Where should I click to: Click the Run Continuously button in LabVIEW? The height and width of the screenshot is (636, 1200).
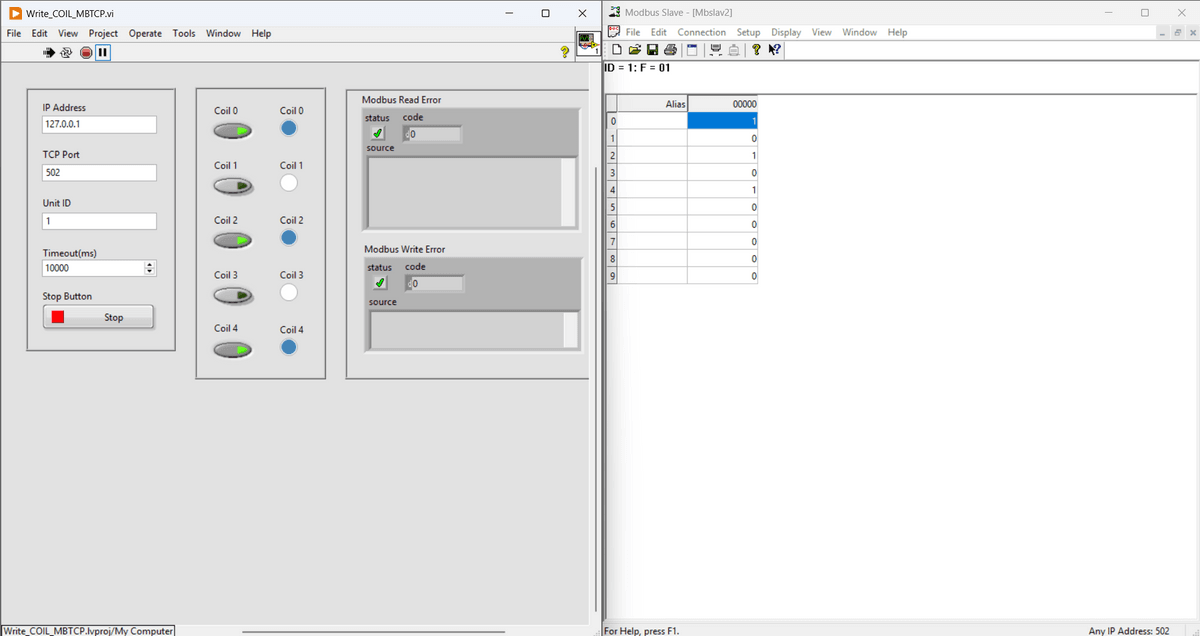point(66,52)
